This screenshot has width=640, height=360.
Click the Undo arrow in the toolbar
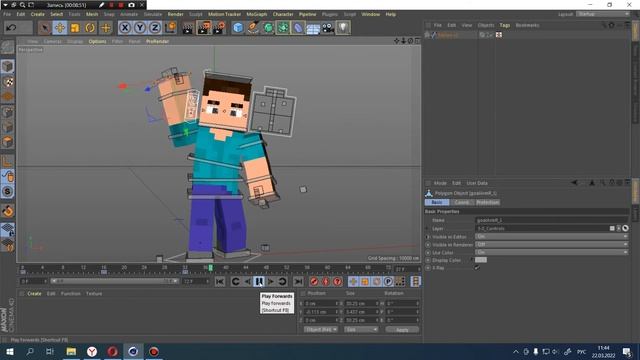11,28
